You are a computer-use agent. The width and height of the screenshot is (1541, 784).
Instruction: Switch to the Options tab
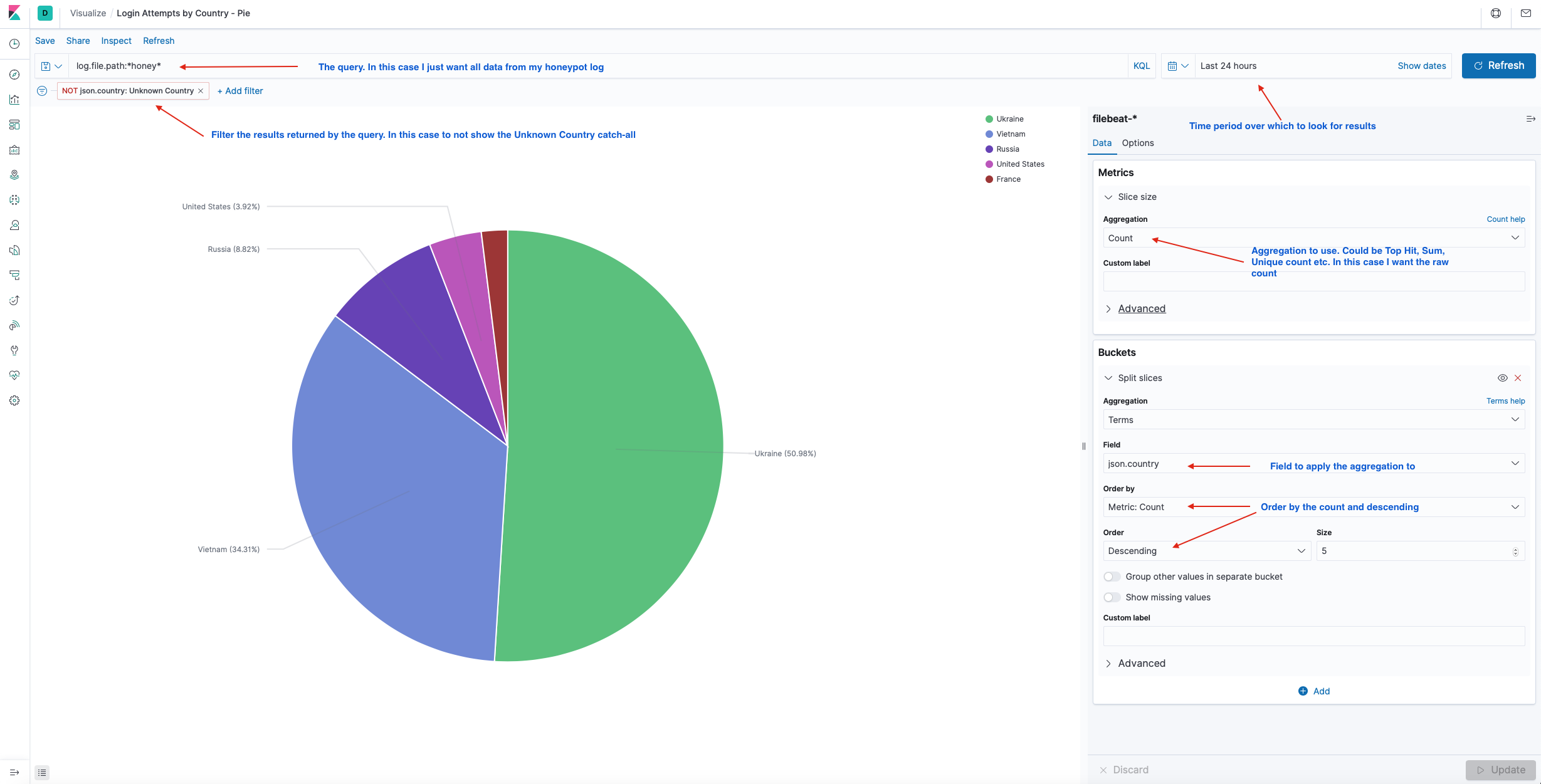(x=1137, y=143)
